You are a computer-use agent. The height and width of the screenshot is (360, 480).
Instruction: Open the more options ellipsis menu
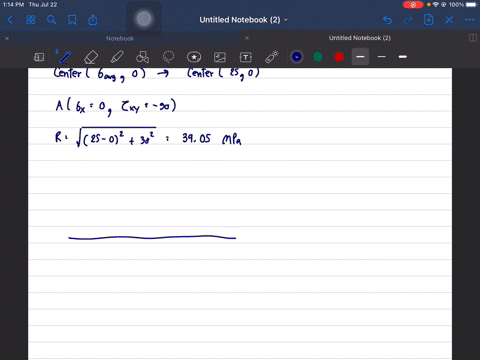[470, 20]
